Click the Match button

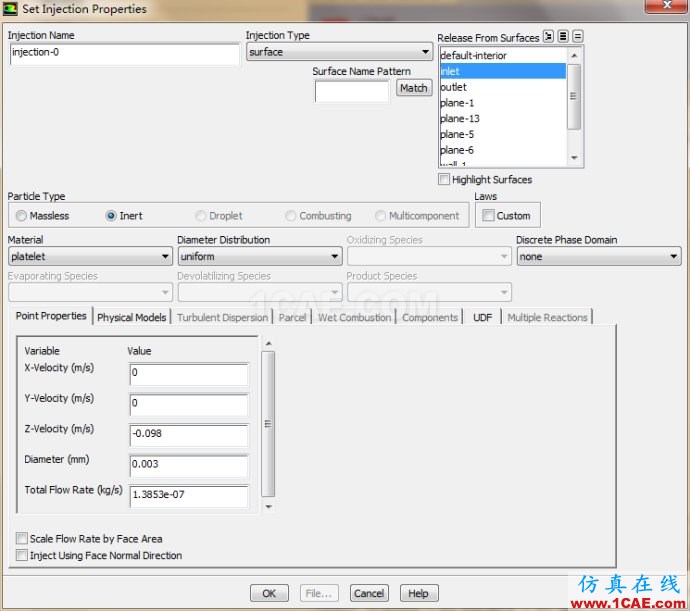coord(414,88)
